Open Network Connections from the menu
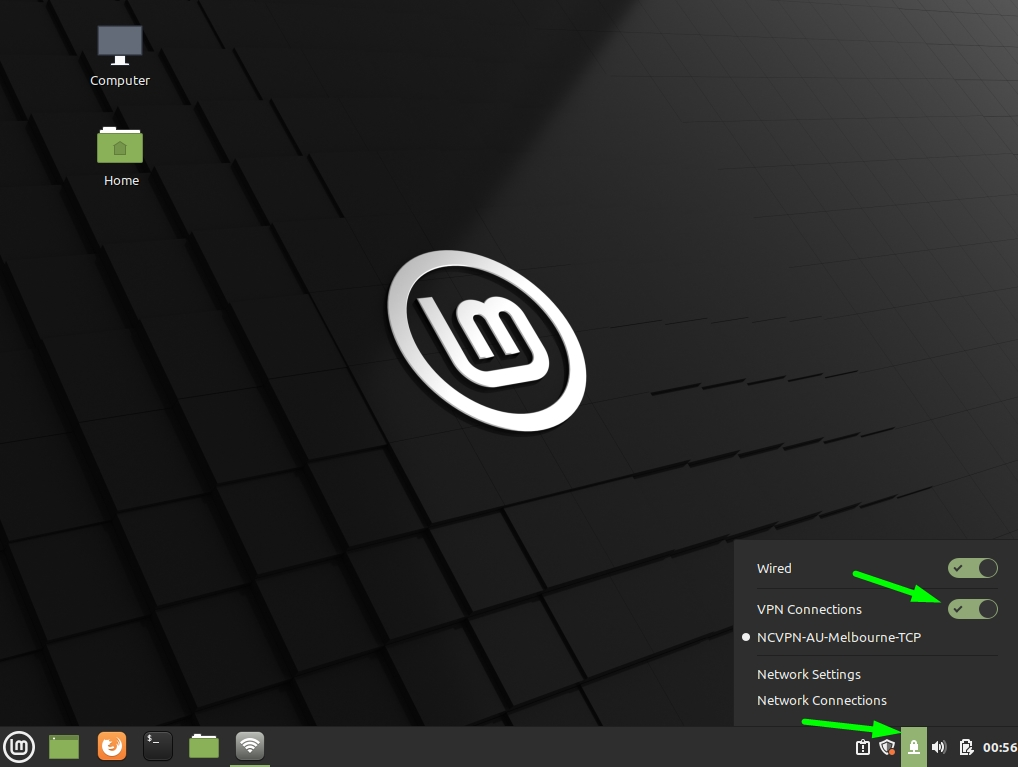The image size is (1018, 767). click(822, 700)
